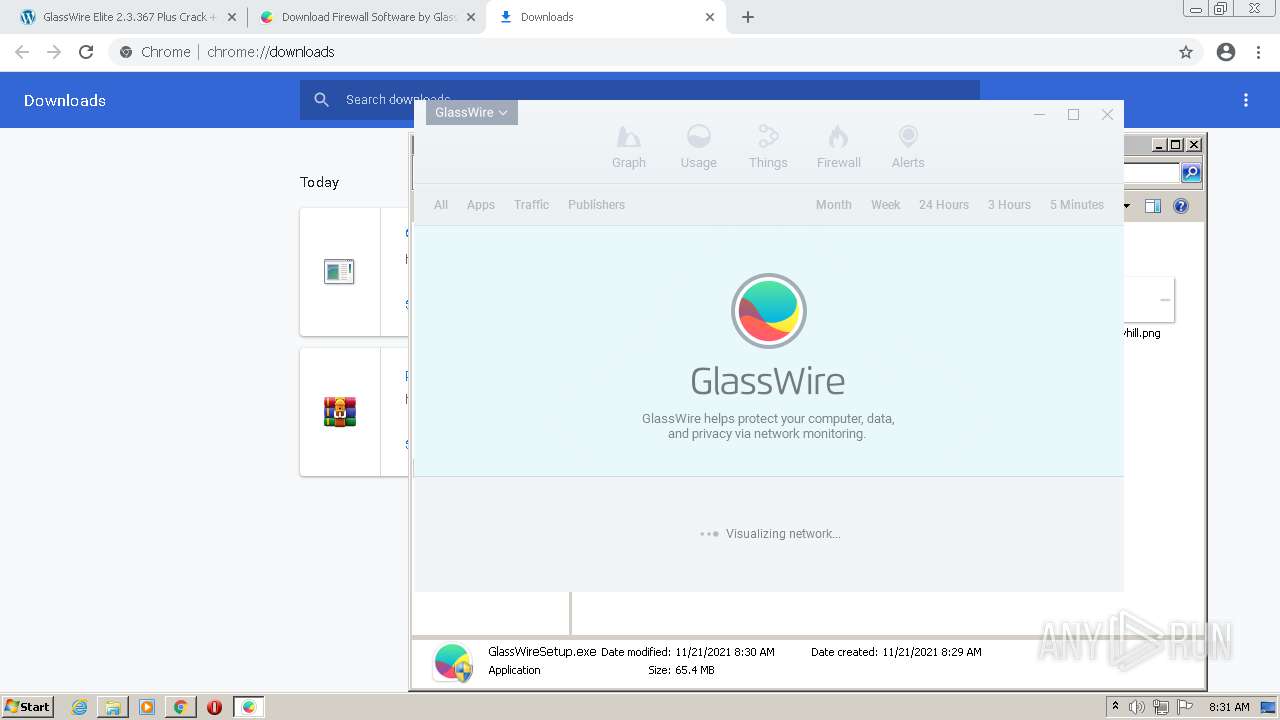Click the Size: 65.4 MB detail
This screenshot has height=720, width=1280.
pyautogui.click(x=681, y=670)
